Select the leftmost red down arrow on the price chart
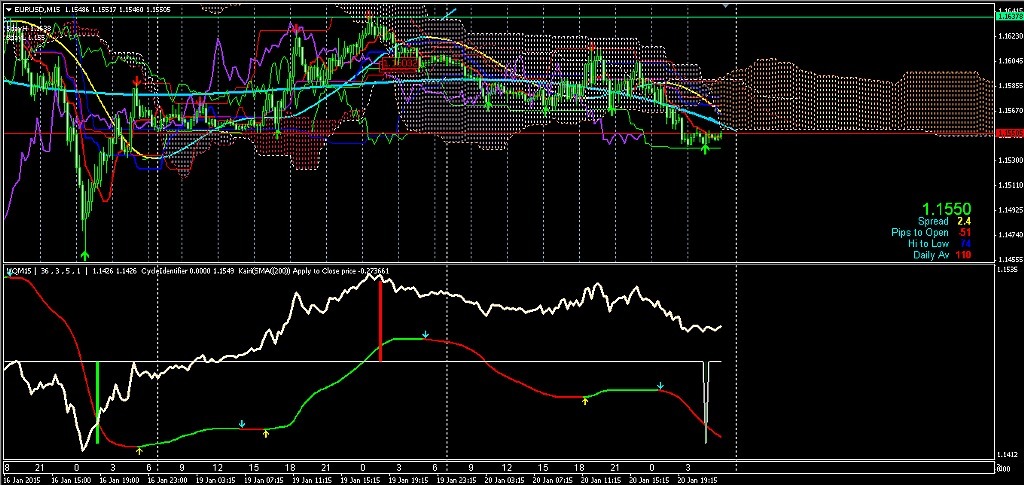This screenshot has width=1024, height=485. click(137, 80)
